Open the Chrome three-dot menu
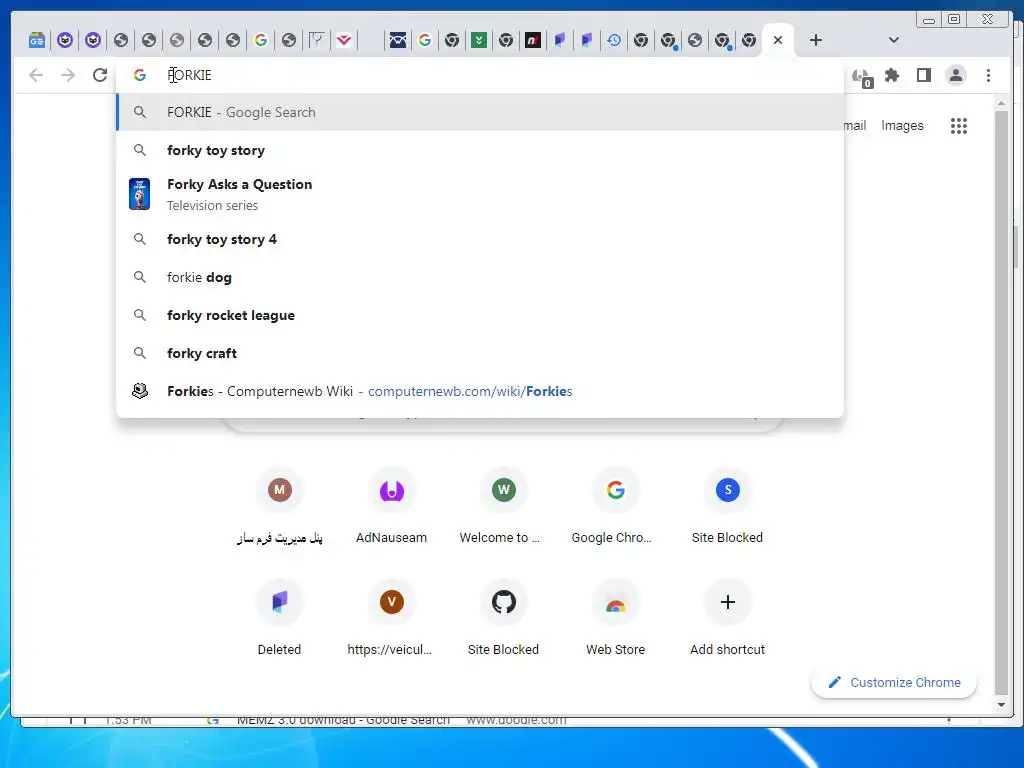 [988, 75]
